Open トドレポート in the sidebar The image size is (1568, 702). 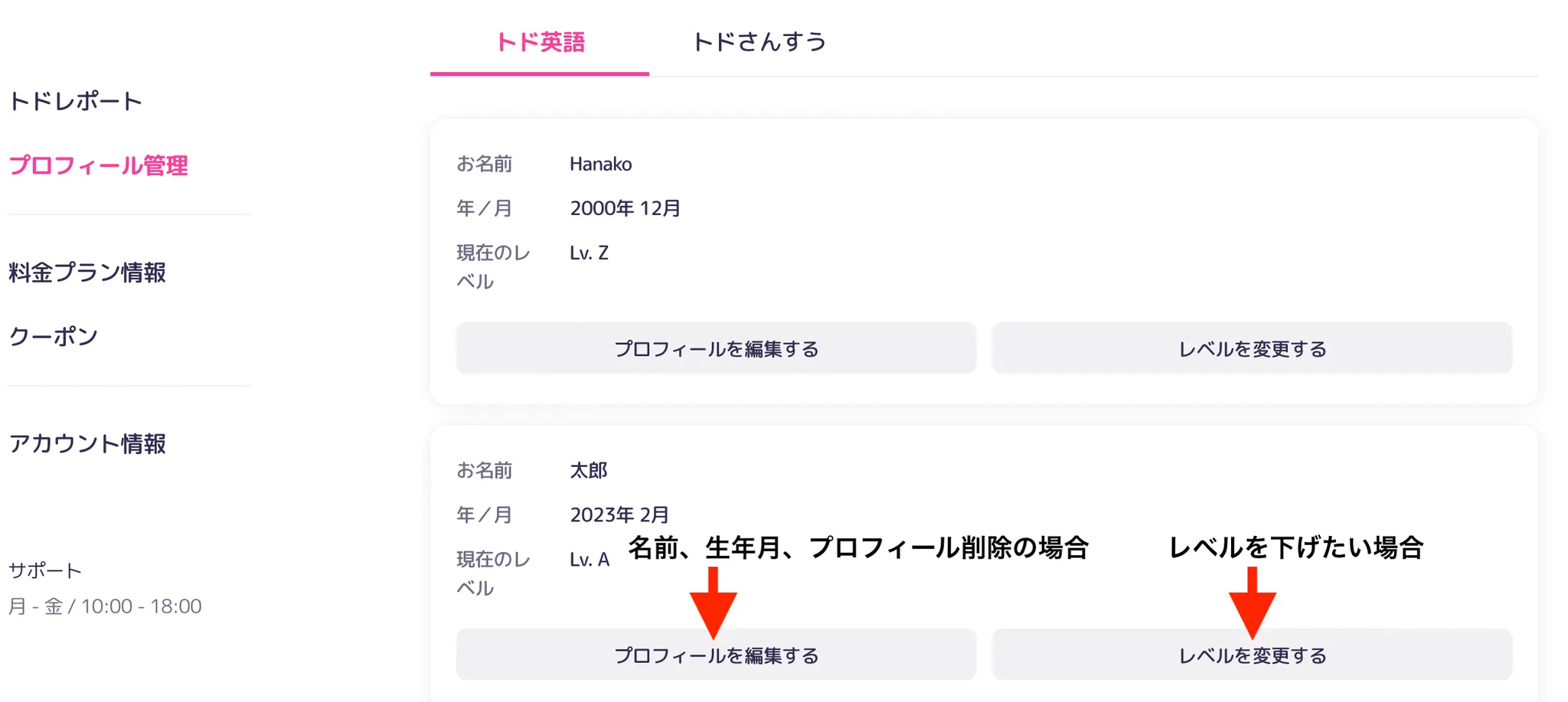pyautogui.click(x=76, y=101)
